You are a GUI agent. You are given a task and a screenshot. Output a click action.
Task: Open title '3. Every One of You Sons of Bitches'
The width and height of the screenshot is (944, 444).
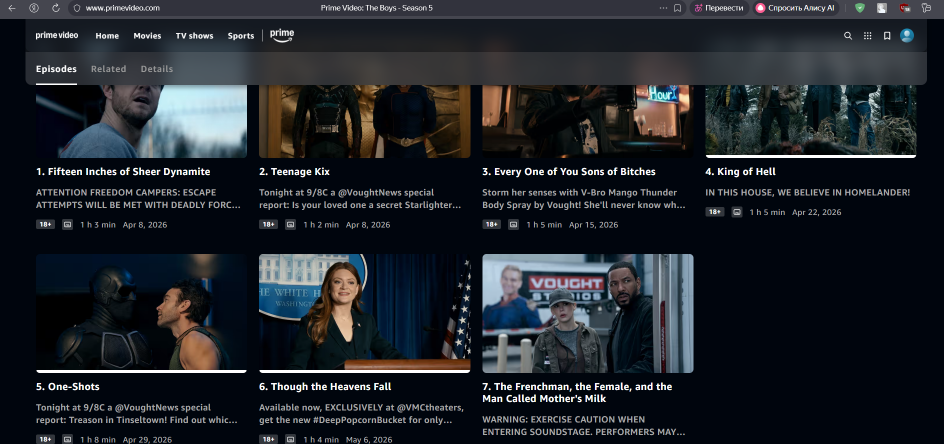click(569, 172)
